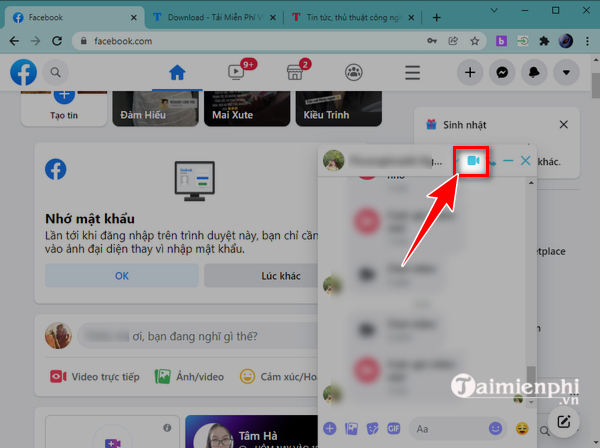Send the quick reaction emoji in chat

pyautogui.click(x=522, y=428)
